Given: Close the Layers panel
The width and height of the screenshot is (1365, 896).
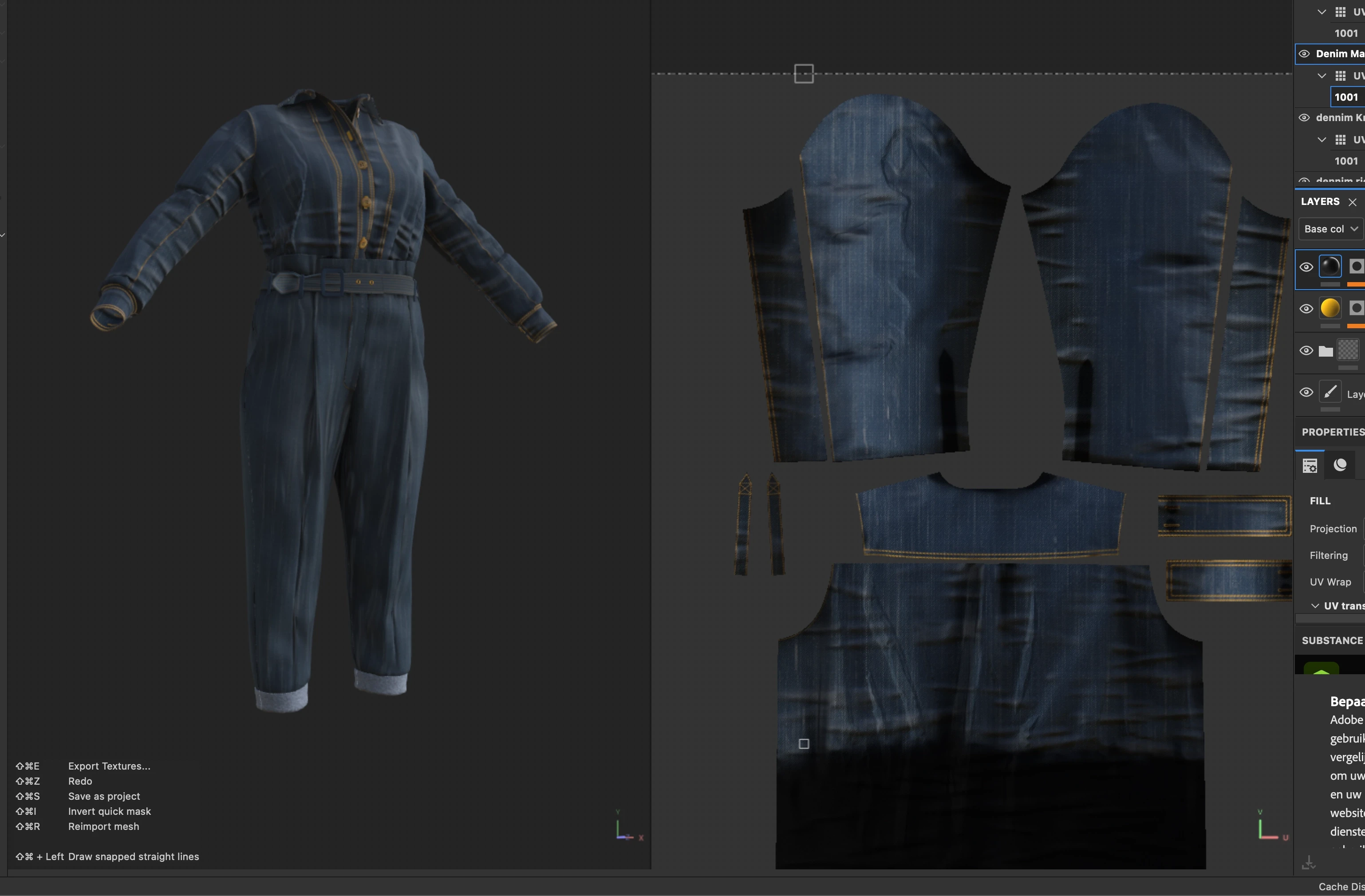Looking at the screenshot, I should (x=1353, y=202).
